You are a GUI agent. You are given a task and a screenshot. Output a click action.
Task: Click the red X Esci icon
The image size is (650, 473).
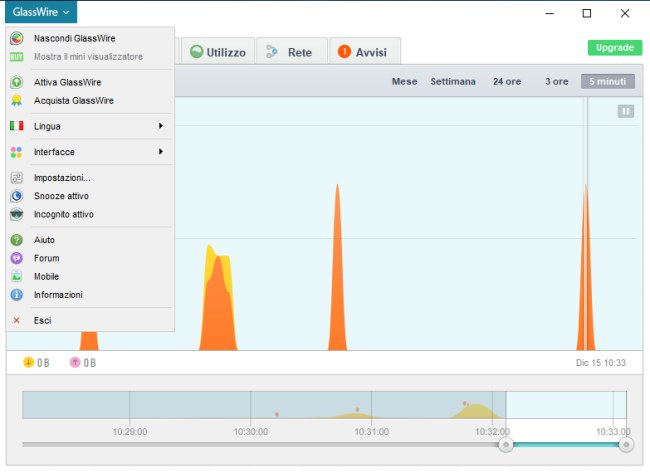pos(17,320)
